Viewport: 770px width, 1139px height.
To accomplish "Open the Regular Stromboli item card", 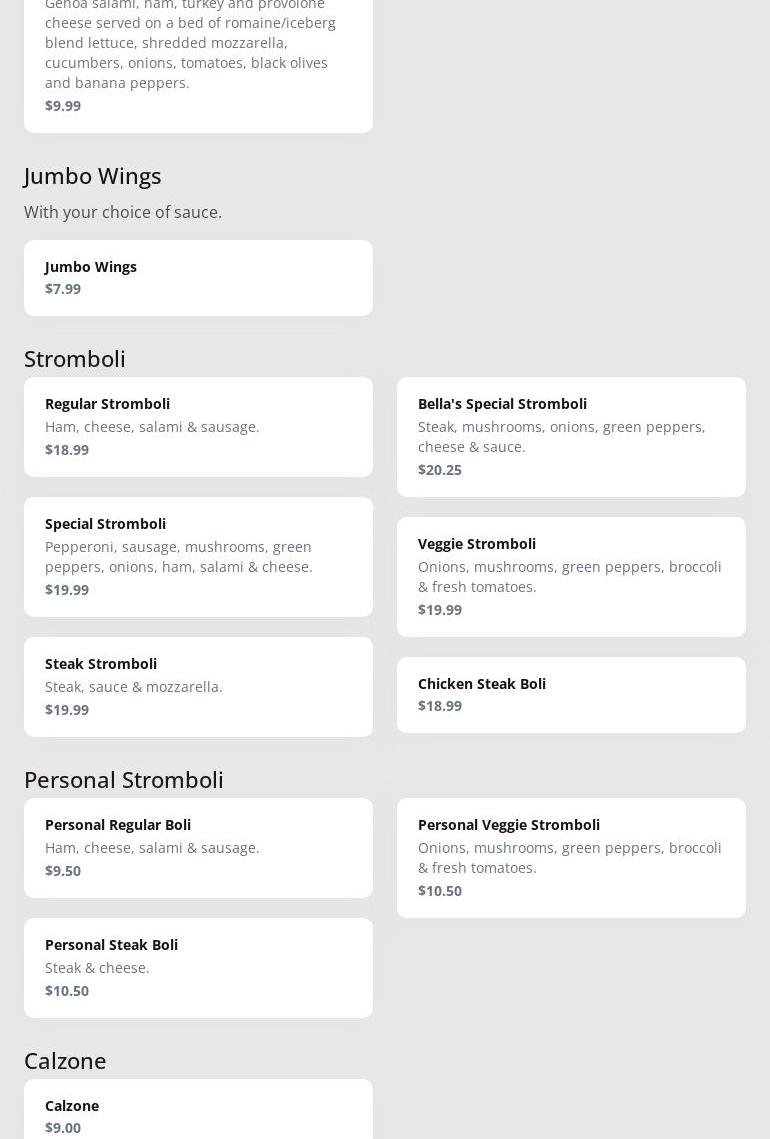I will (x=198, y=426).
